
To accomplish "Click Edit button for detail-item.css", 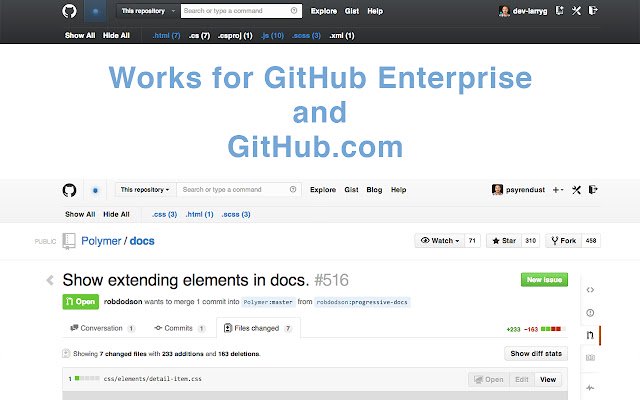I will click(x=522, y=380).
